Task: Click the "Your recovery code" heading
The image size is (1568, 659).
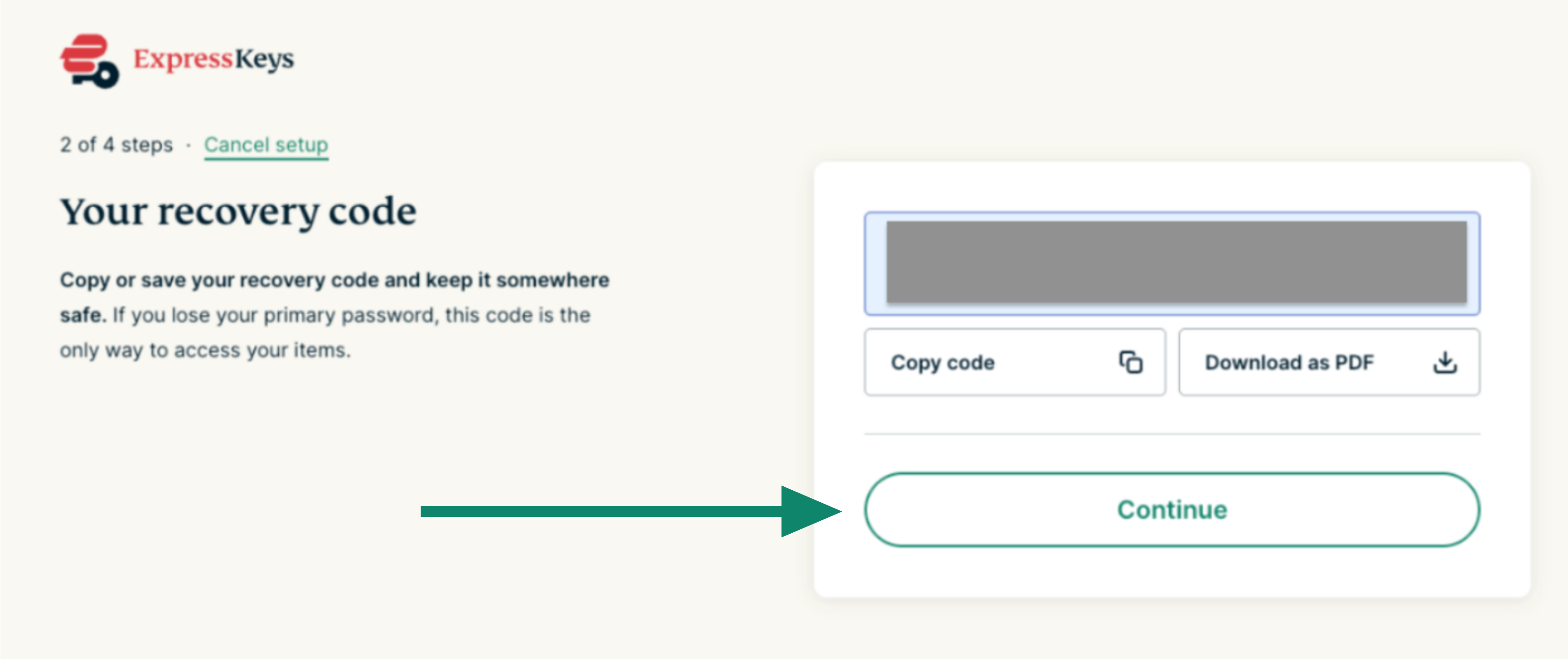Action: tap(238, 212)
